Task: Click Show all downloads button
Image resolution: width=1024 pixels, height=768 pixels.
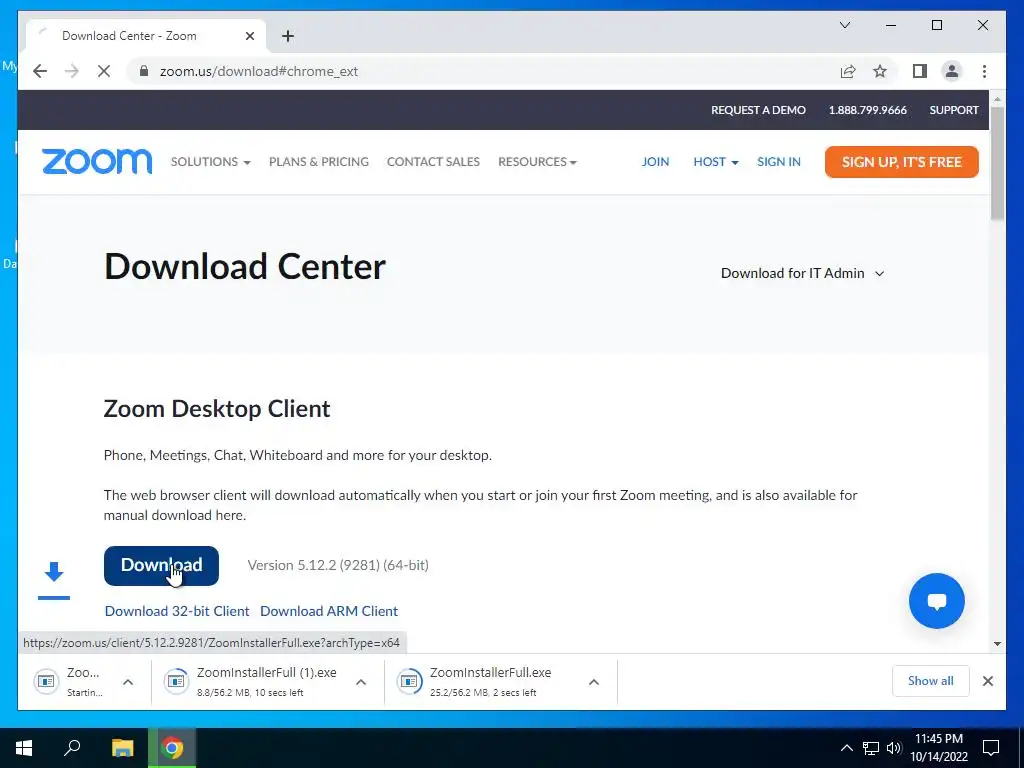Action: coord(931,681)
